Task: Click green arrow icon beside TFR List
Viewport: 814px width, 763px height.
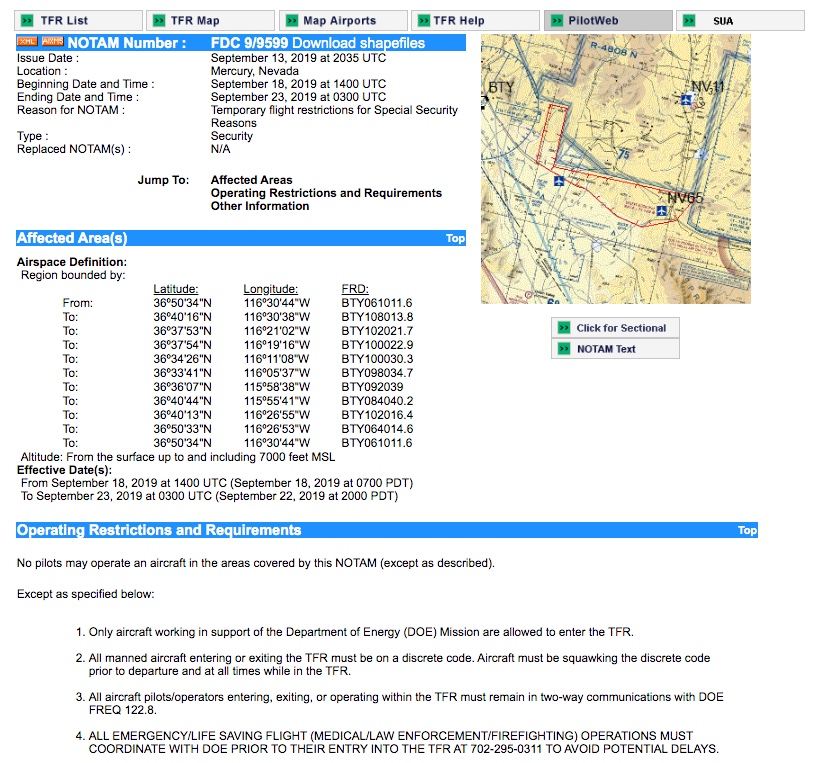Action: click(27, 20)
